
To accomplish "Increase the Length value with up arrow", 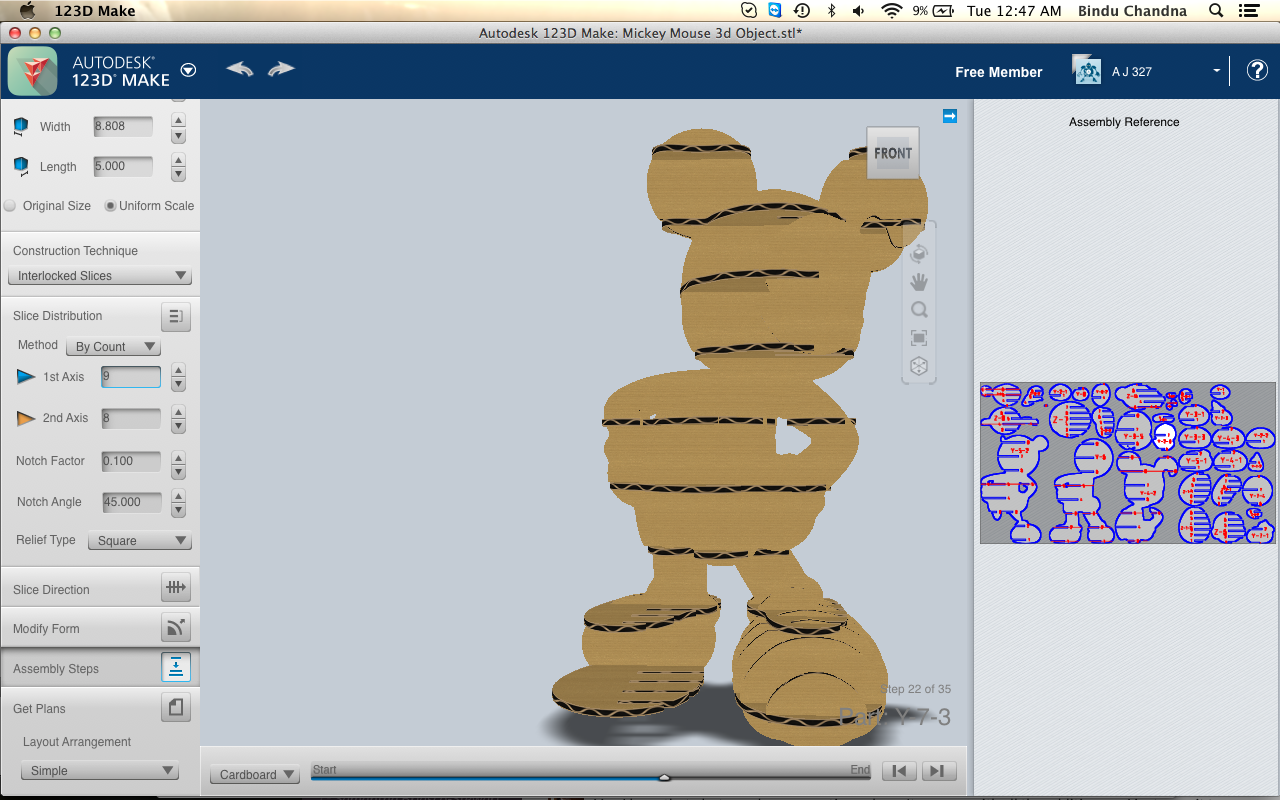I will pos(178,160).
